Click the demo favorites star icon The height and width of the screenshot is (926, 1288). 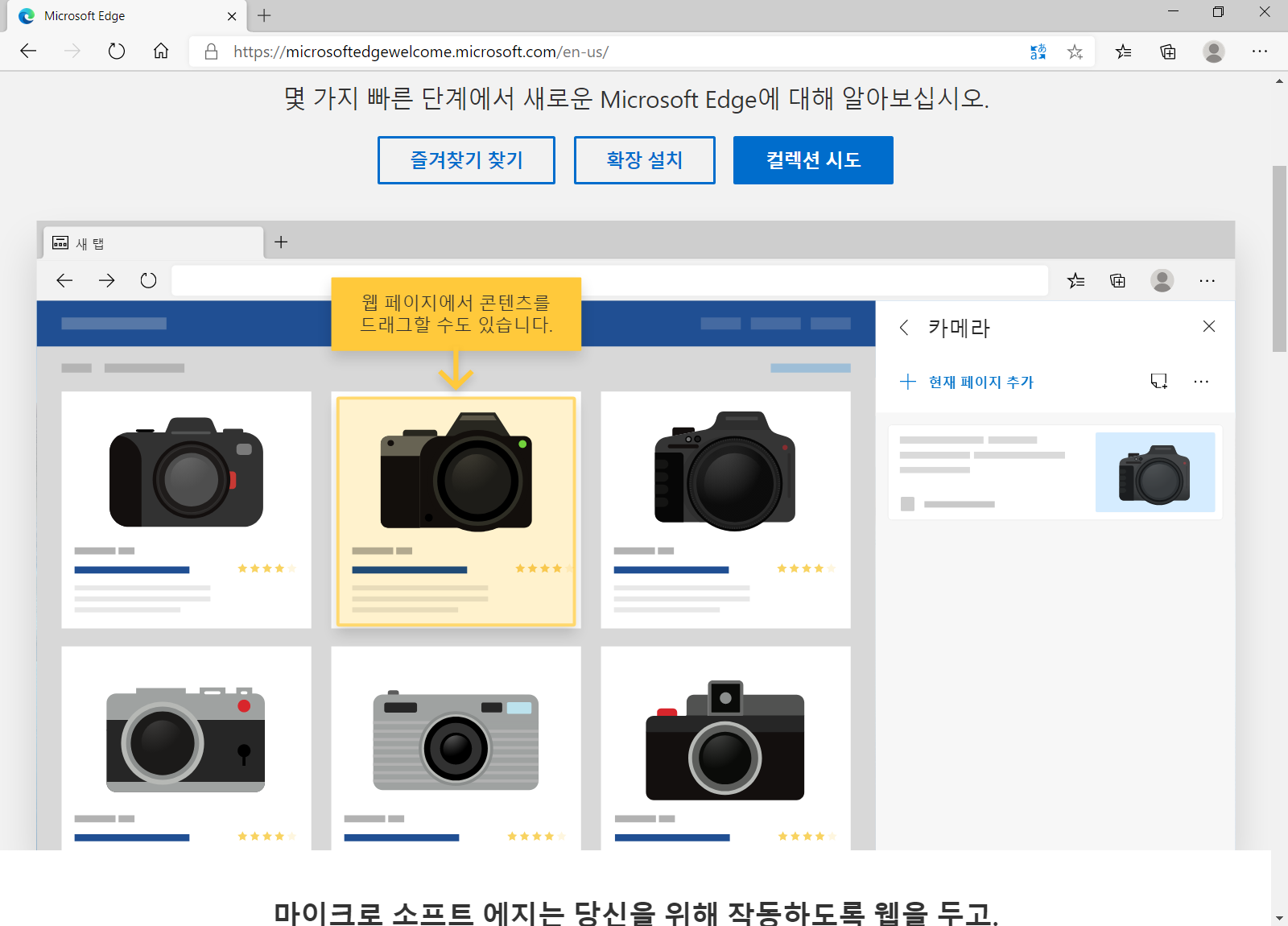[x=1076, y=280]
